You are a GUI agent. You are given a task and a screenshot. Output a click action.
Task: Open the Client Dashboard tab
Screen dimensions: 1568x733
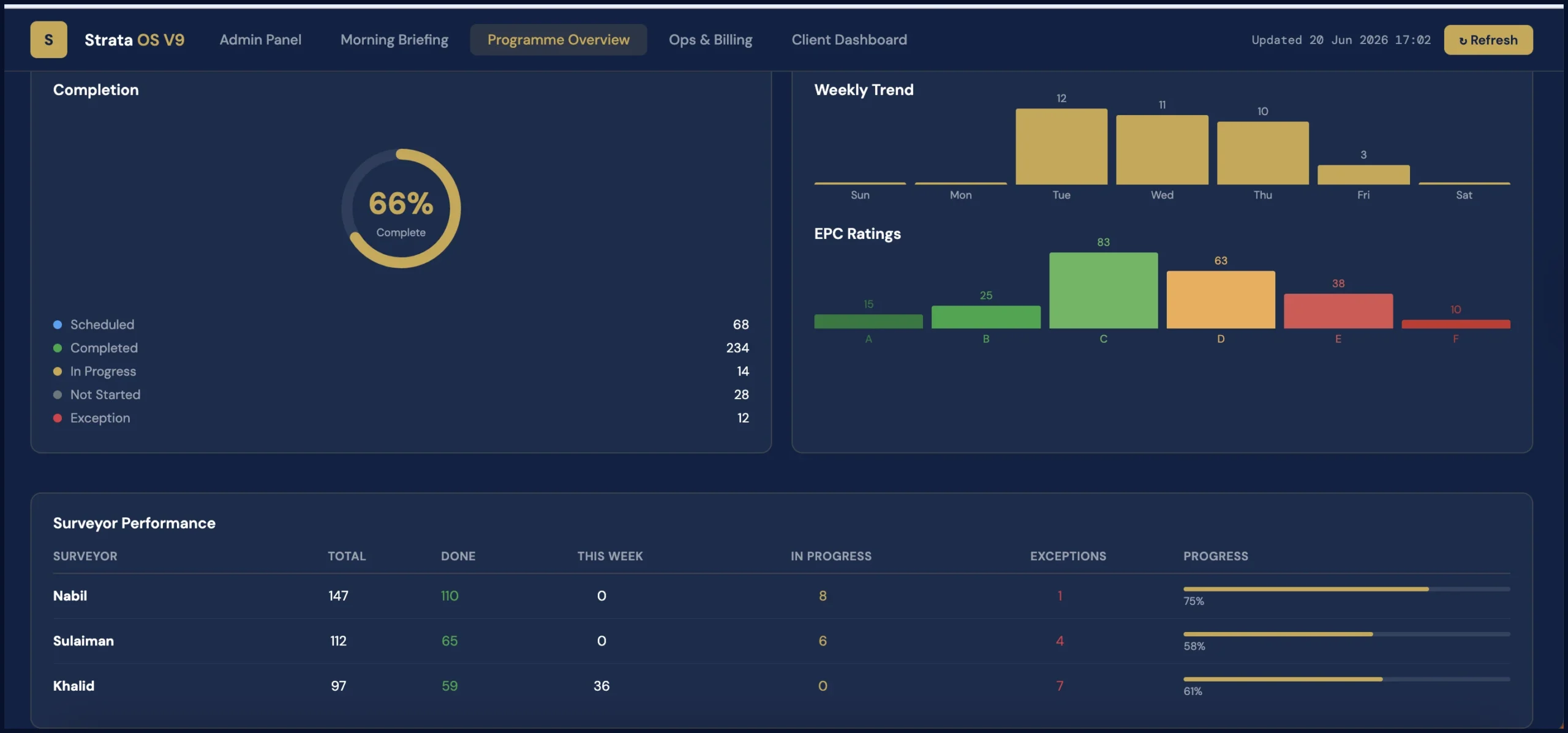(850, 40)
